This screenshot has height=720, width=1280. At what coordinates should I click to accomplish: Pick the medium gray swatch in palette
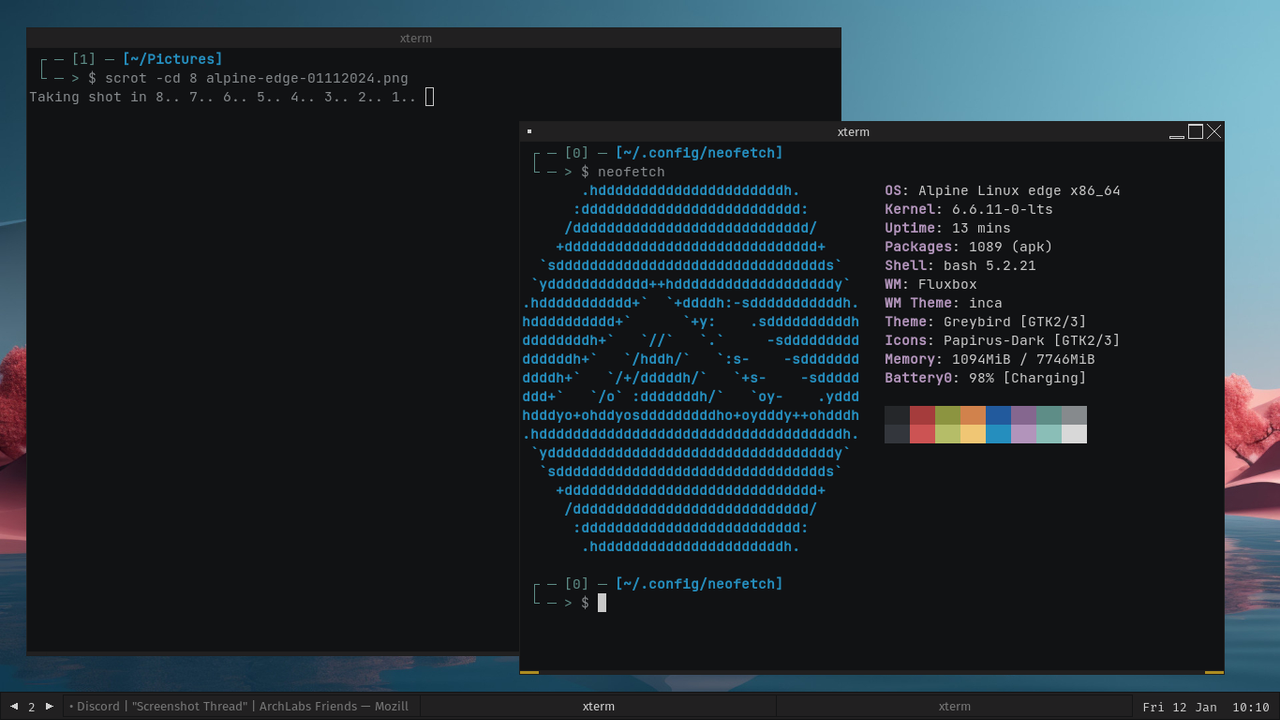point(1074,415)
